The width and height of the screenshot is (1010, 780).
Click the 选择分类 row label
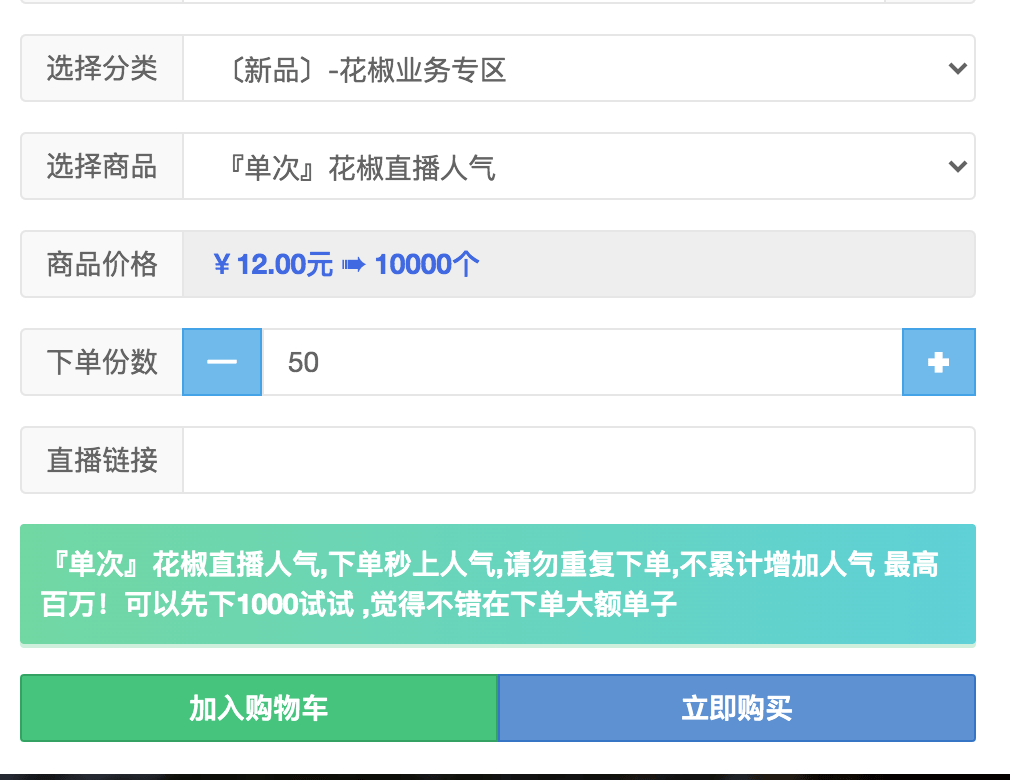(x=100, y=68)
